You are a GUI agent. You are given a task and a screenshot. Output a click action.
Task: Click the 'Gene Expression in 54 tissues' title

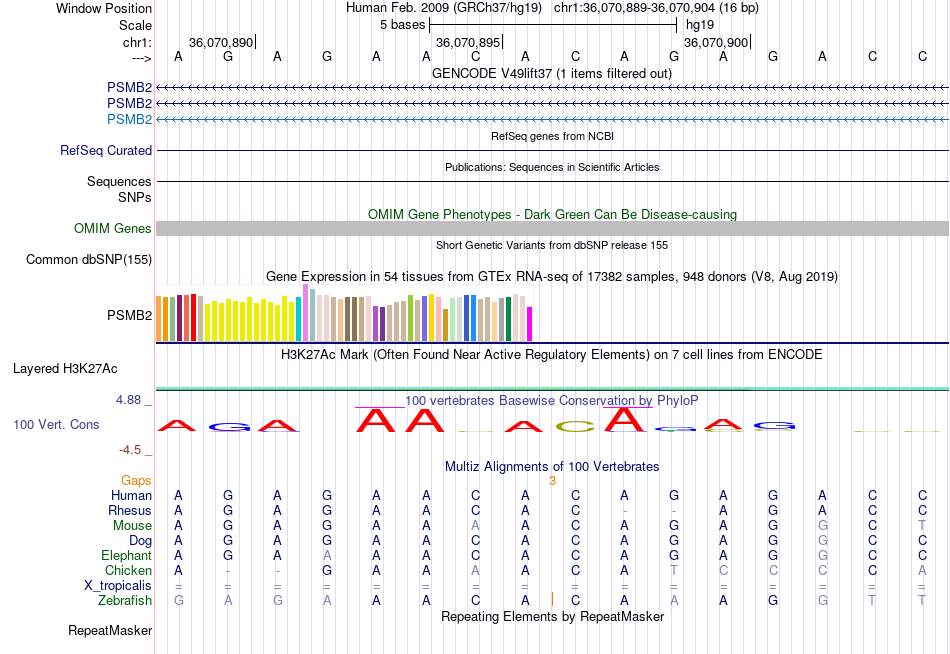(x=552, y=276)
